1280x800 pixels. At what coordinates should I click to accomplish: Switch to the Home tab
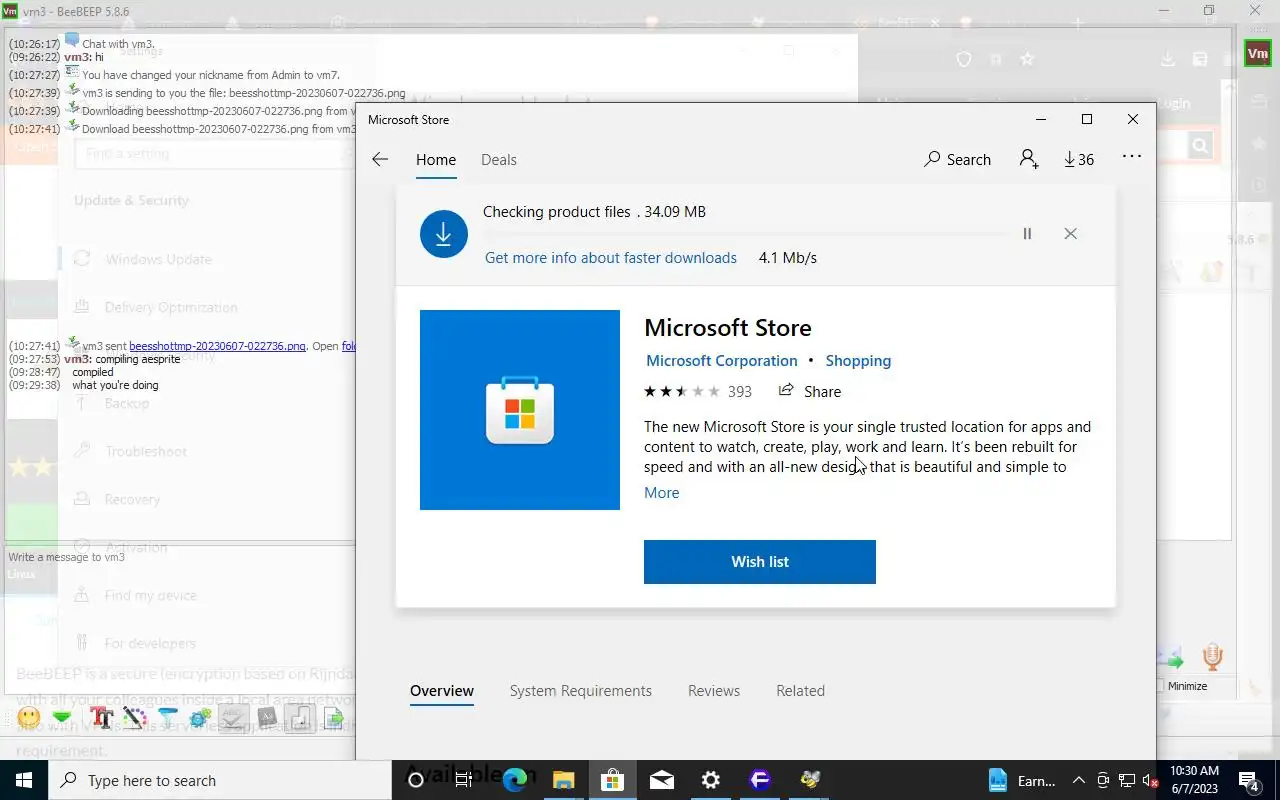pyautogui.click(x=436, y=159)
